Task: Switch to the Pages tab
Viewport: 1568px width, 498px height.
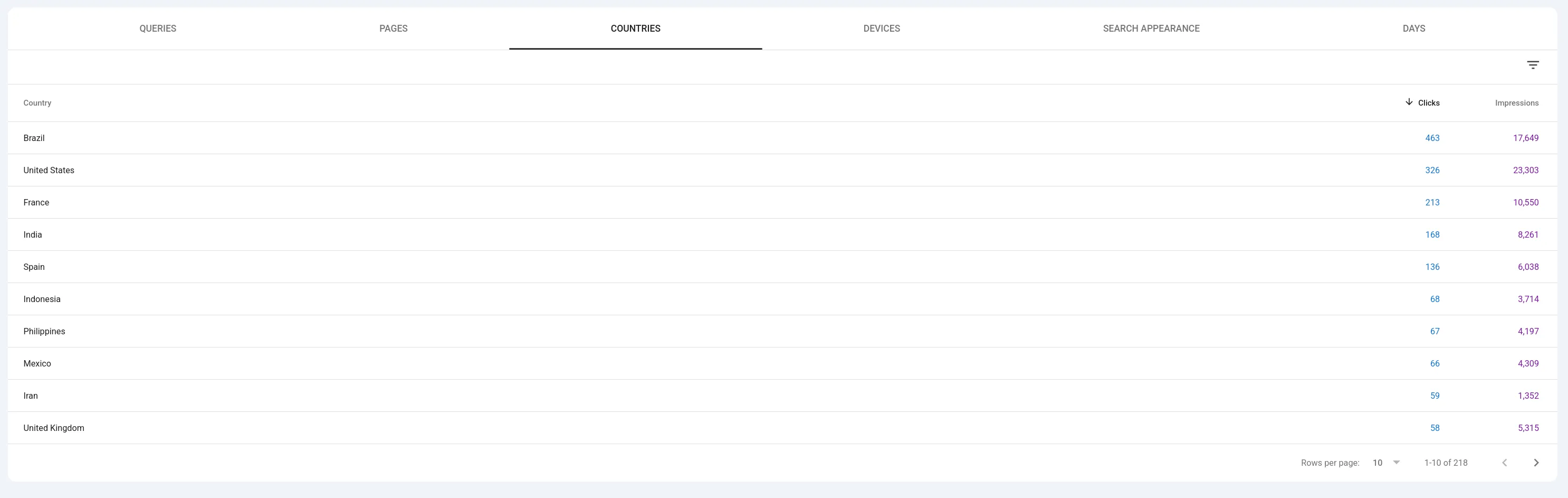Action: coord(393,29)
